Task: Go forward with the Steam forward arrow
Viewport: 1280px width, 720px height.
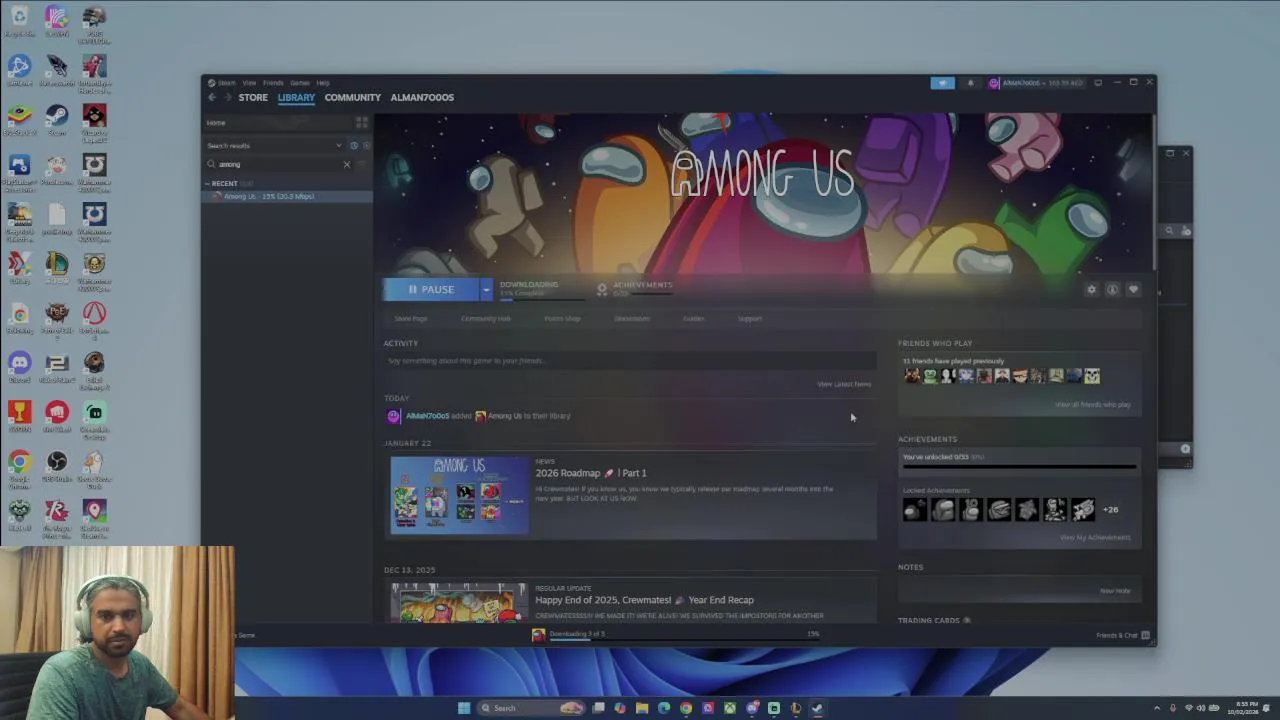Action: (227, 97)
